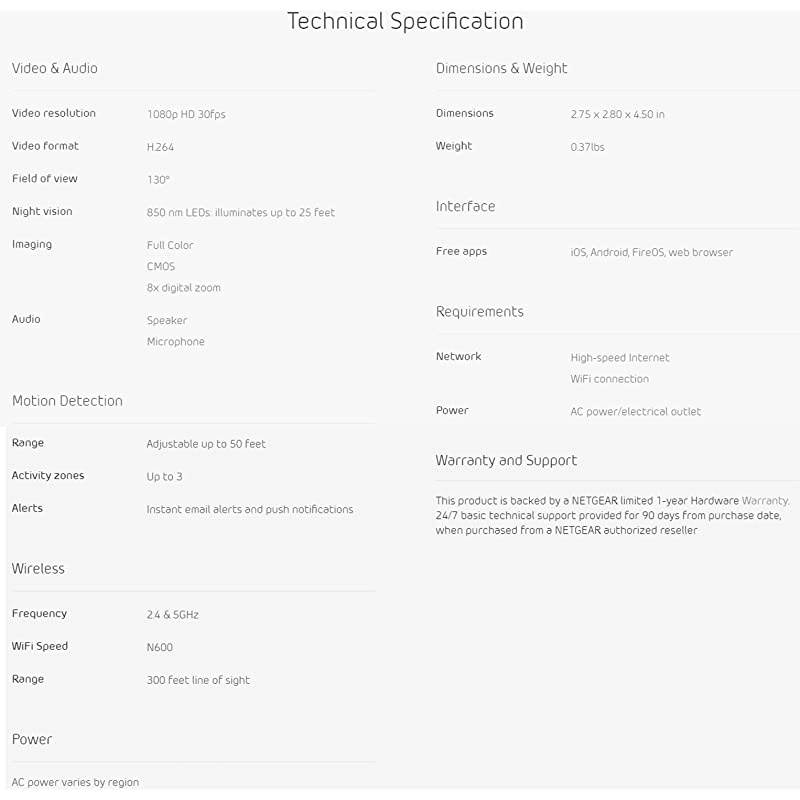Click the Dimensions & Weight heading
Image resolution: width=800 pixels, height=800 pixels.
(501, 68)
